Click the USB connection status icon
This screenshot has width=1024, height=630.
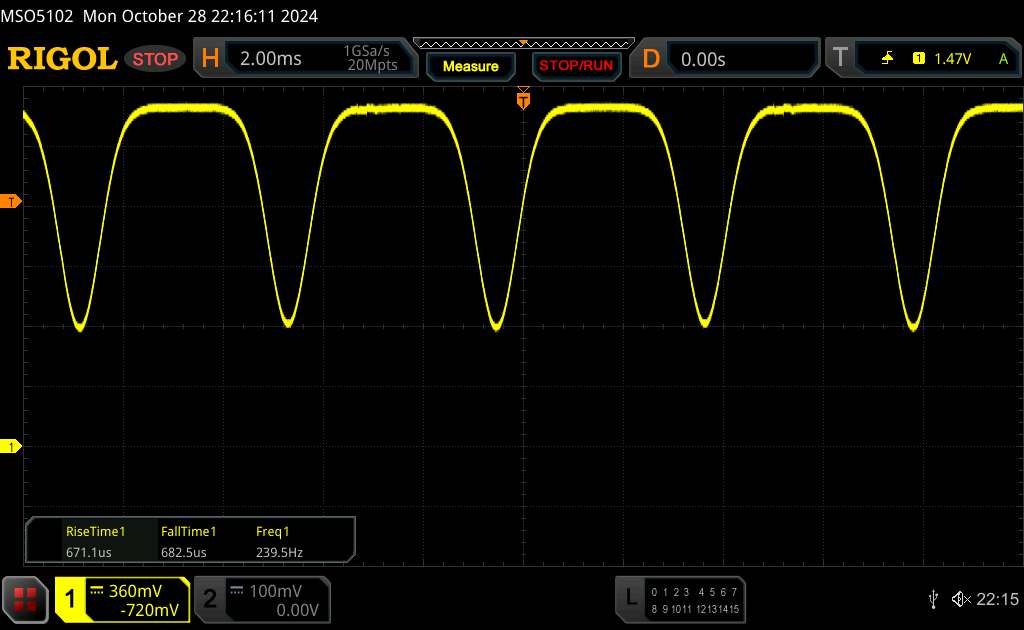(933, 599)
